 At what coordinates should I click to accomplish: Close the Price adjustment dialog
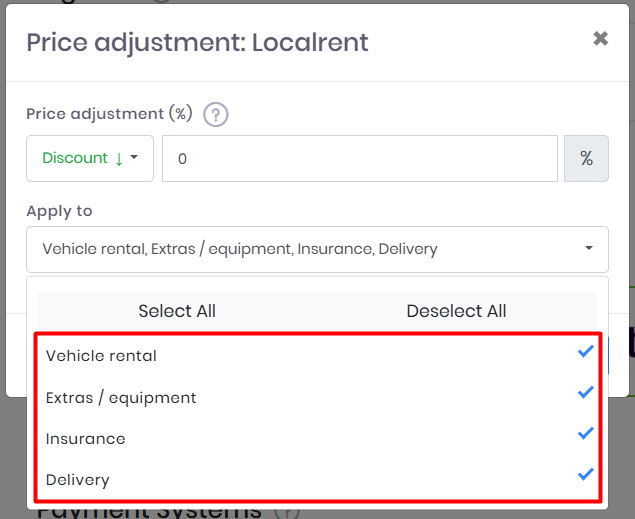click(600, 39)
